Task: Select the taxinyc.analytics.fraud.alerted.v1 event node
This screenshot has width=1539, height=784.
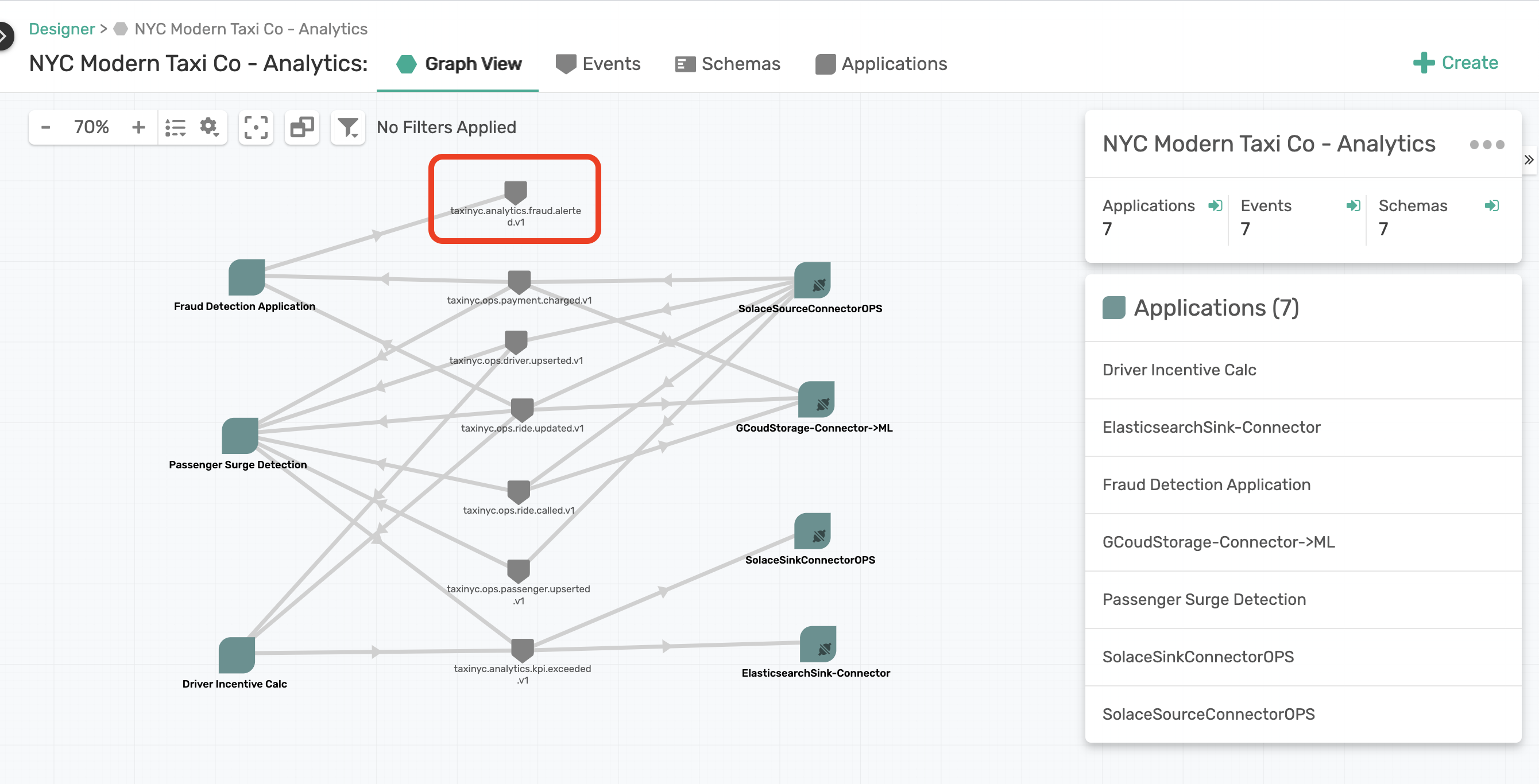Action: (515, 192)
